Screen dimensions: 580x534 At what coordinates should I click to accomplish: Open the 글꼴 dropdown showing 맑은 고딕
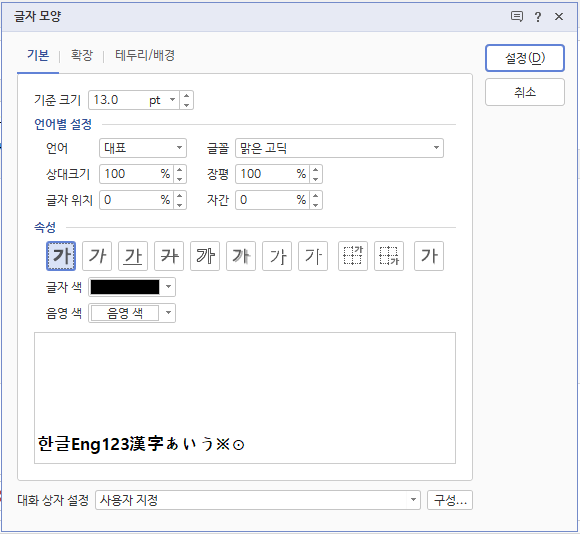pos(339,148)
